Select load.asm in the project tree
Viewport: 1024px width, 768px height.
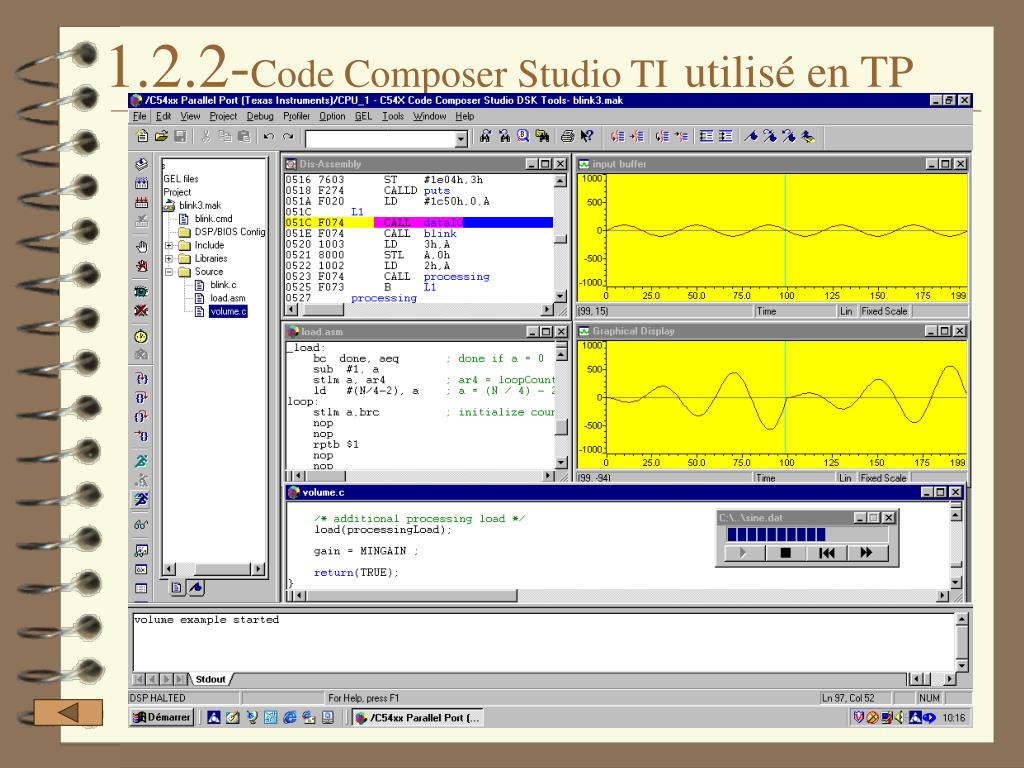coord(228,298)
